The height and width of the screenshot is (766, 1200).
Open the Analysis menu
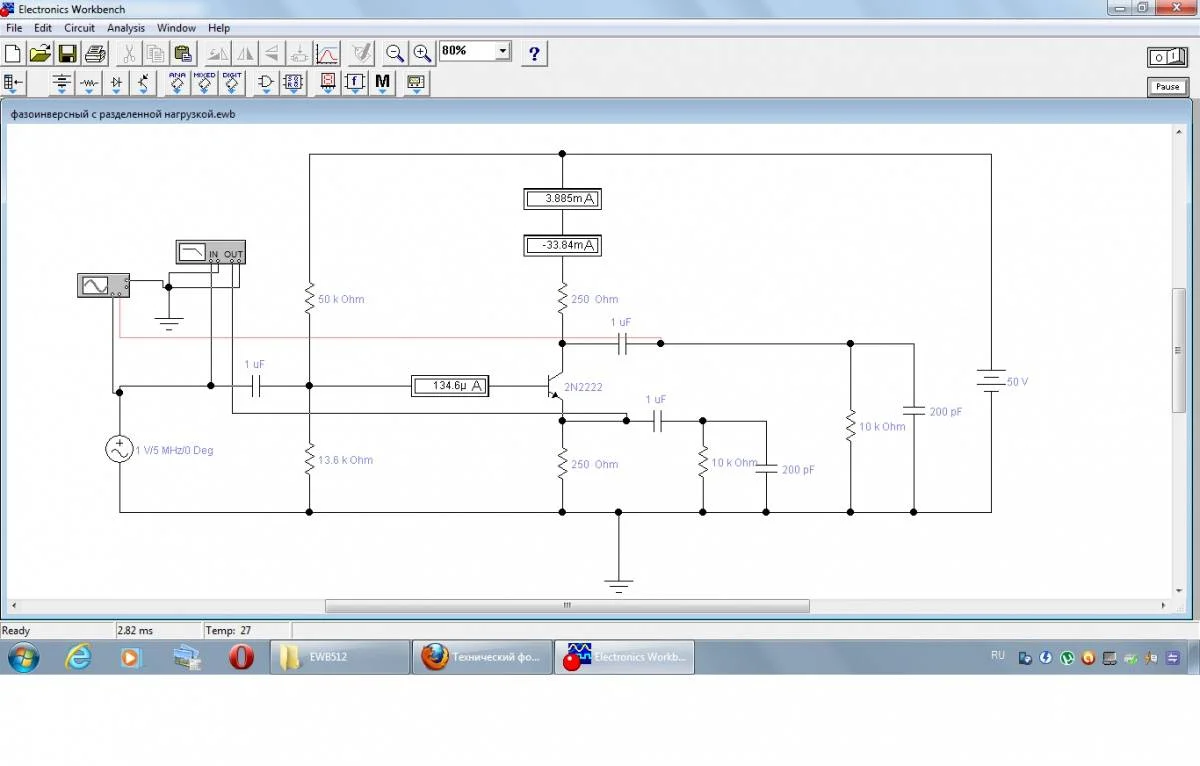coord(126,28)
